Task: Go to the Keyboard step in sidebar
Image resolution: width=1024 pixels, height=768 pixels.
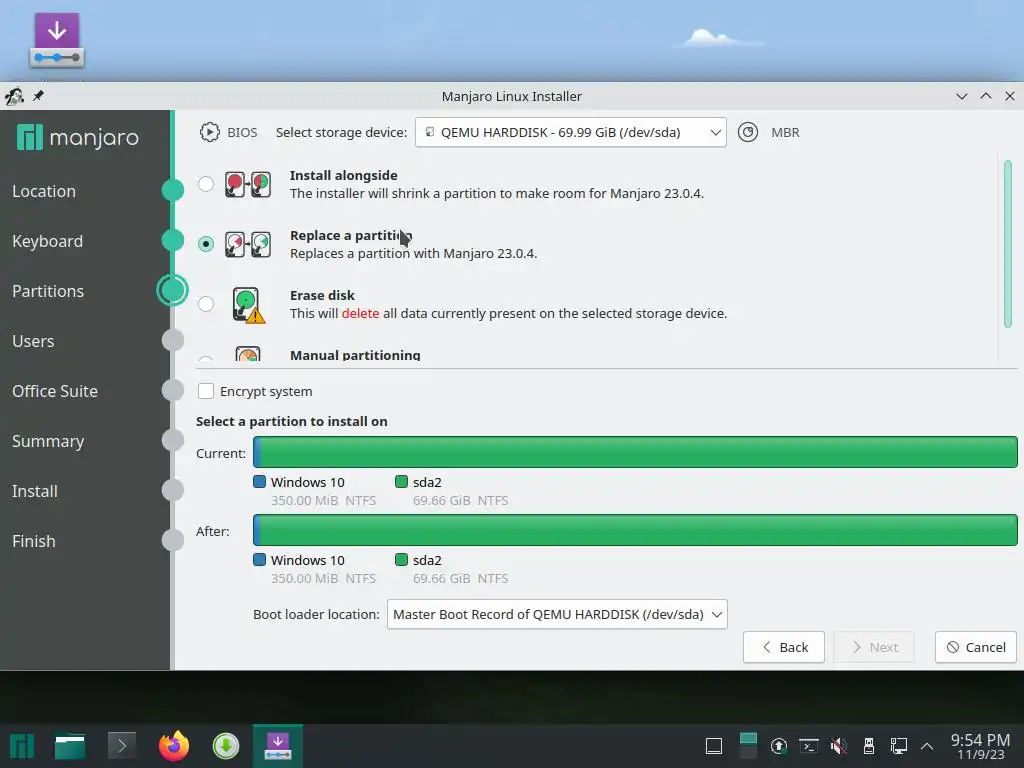Action: coord(48,241)
